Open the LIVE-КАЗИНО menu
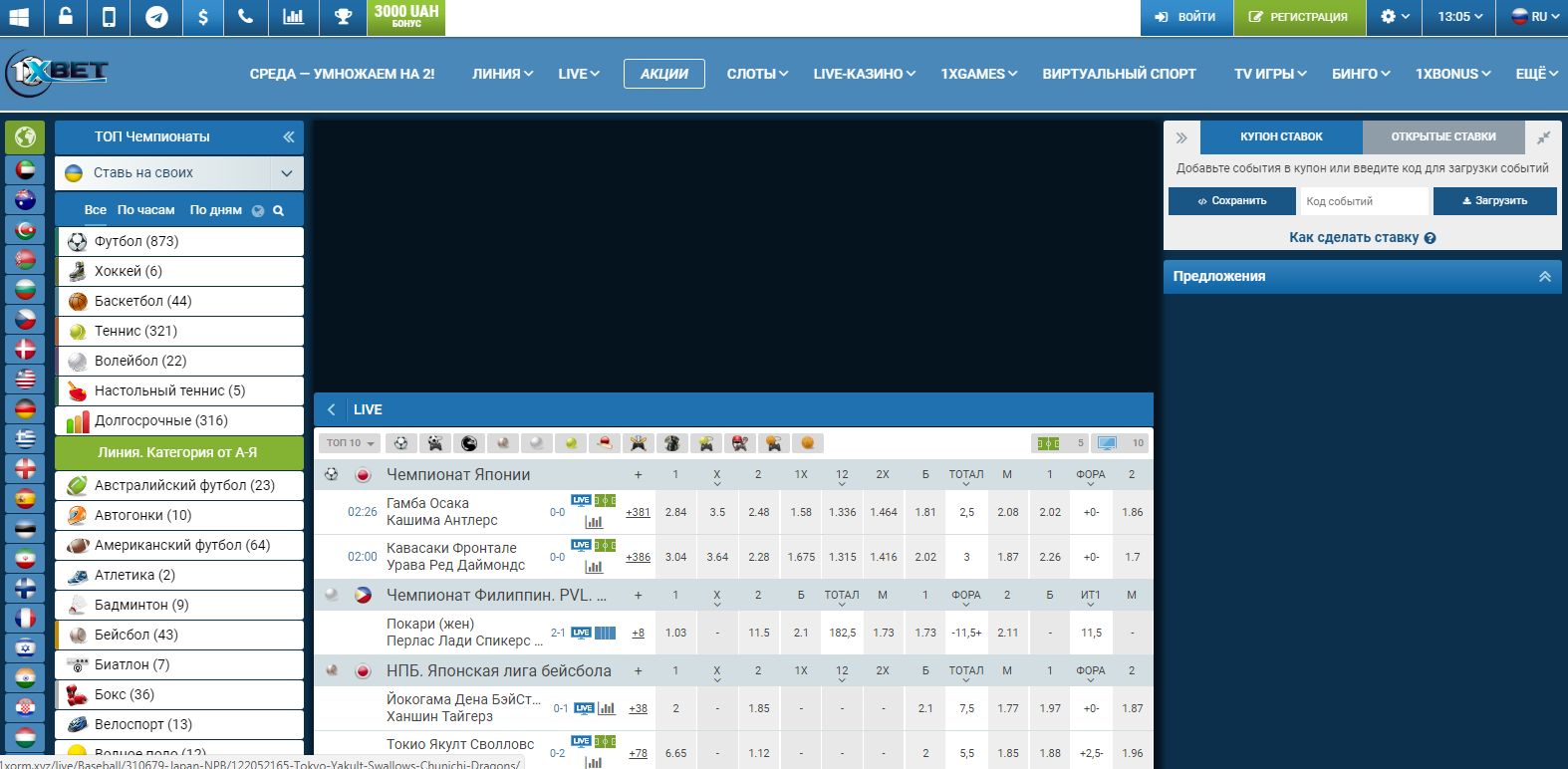Viewport: 1568px width, 769px height. 864,74
